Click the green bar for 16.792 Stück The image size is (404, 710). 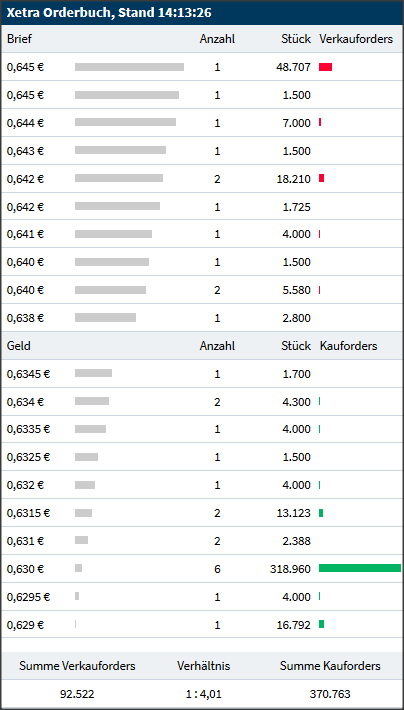322,624
